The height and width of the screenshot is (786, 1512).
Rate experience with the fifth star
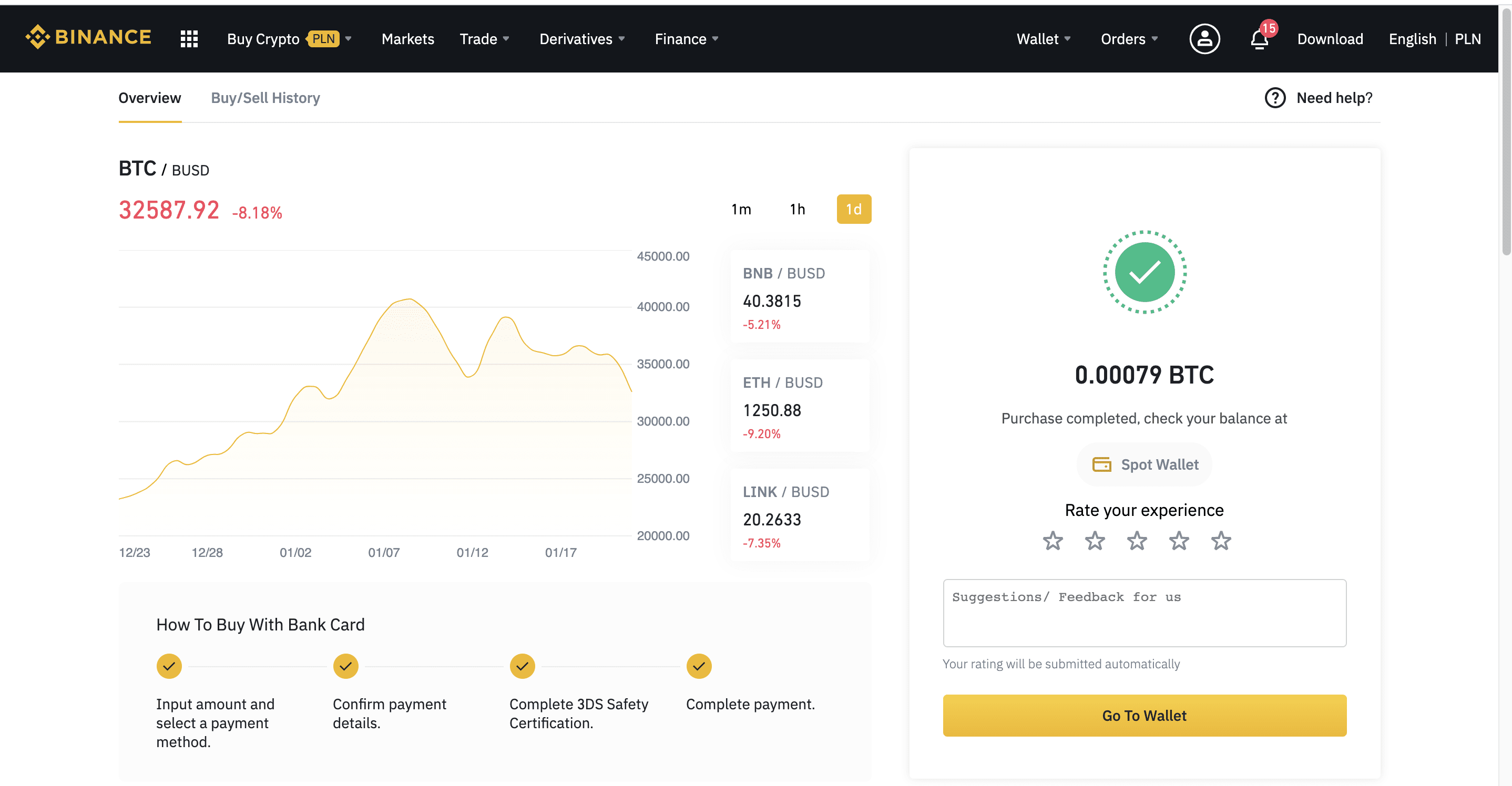(1221, 540)
